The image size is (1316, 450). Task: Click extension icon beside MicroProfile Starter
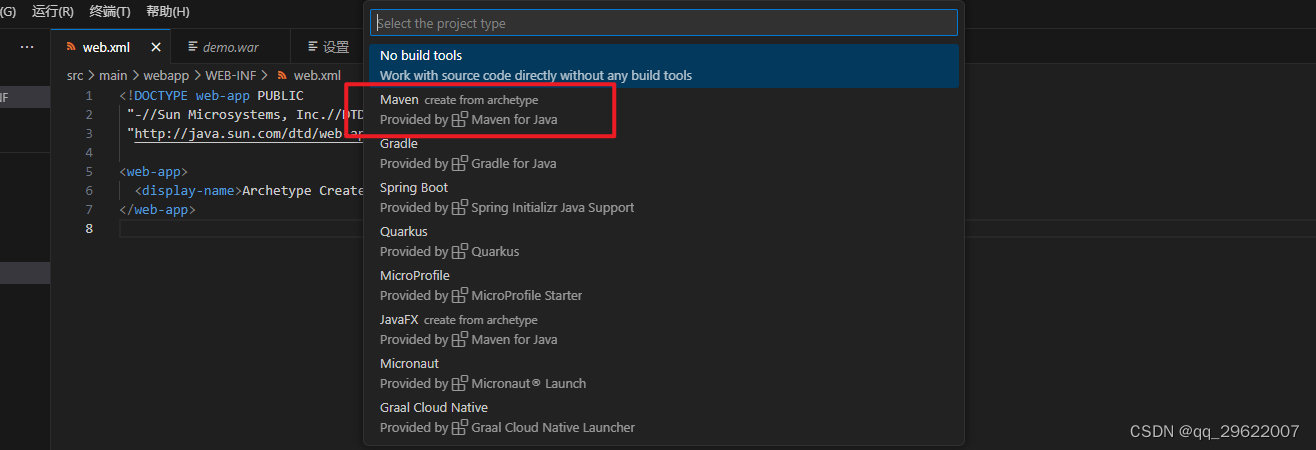(x=460, y=295)
